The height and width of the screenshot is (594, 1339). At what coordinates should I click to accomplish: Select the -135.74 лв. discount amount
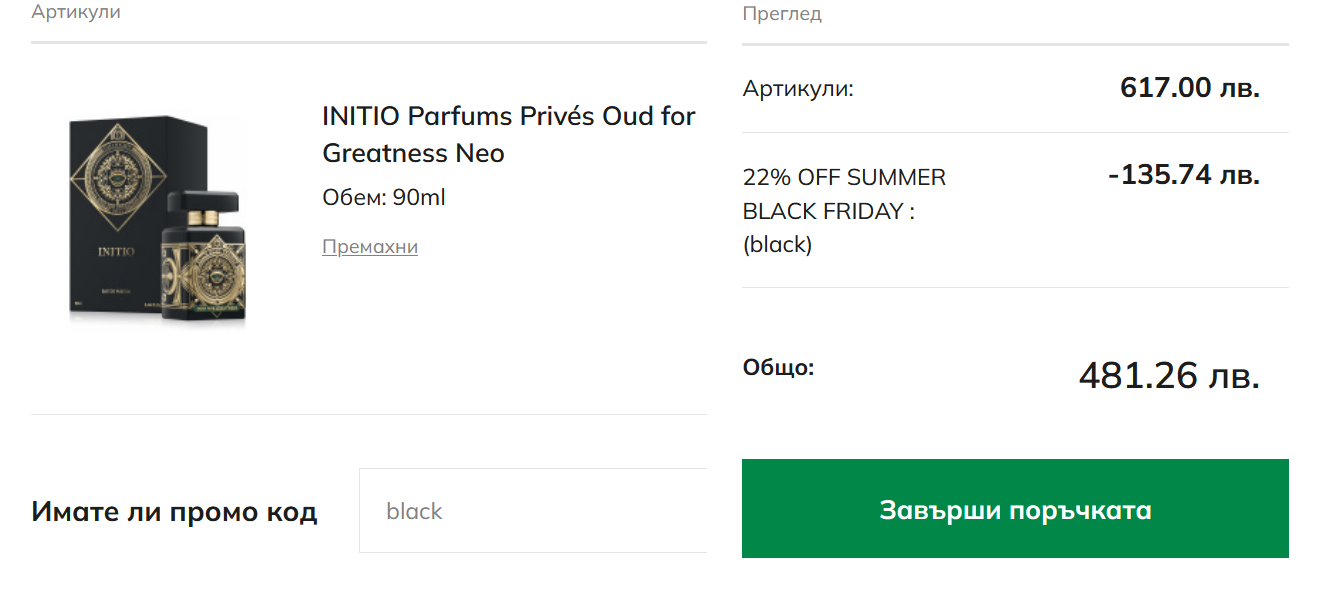(1183, 176)
